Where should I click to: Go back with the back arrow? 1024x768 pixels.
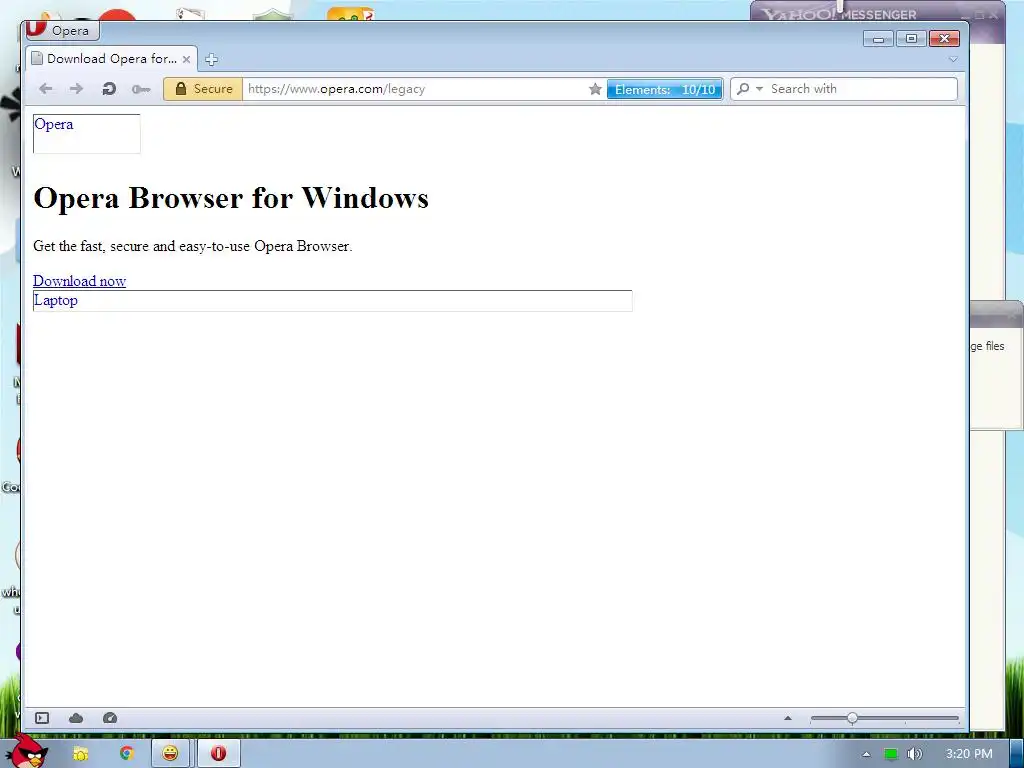[46, 89]
